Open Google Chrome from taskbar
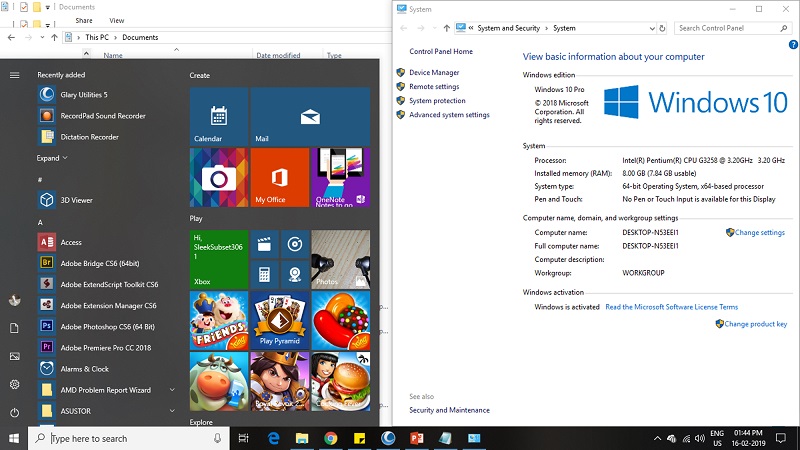The height and width of the screenshot is (450, 800). pos(331,438)
